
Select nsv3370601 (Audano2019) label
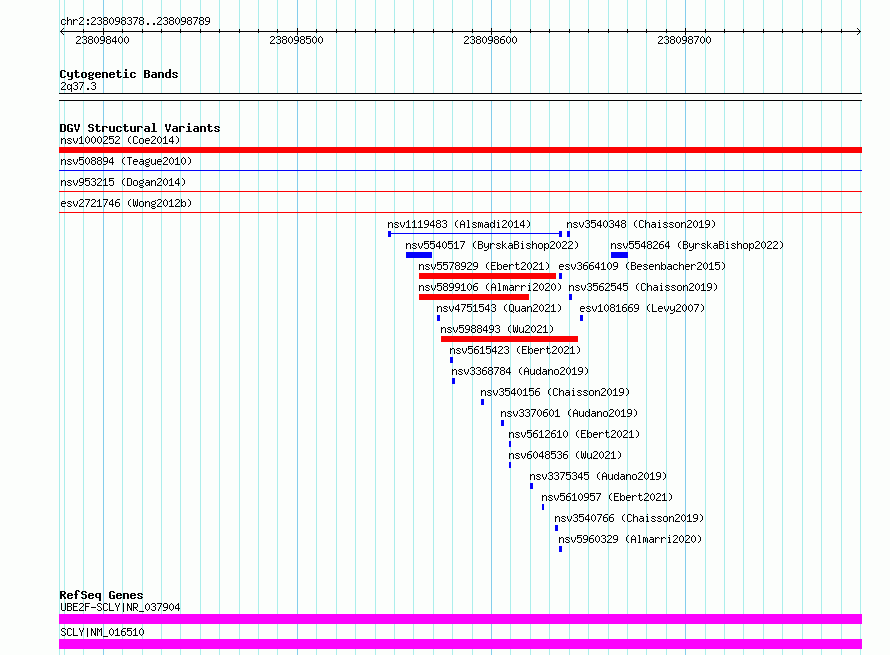tap(569, 413)
